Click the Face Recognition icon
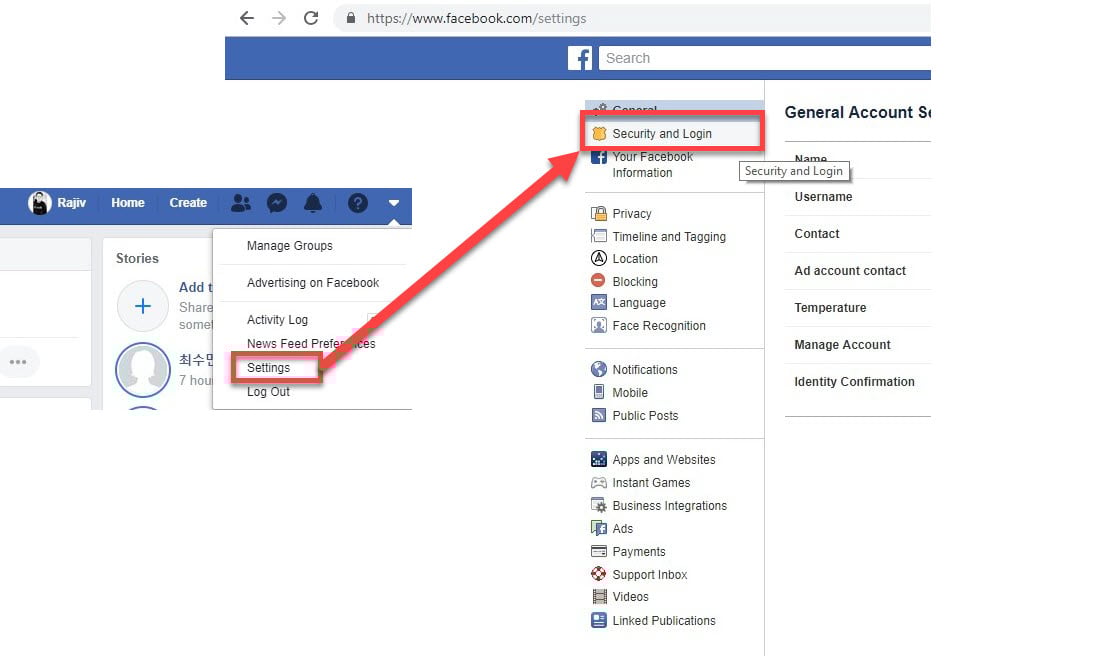Viewport: 1112px width, 656px height. [x=599, y=326]
